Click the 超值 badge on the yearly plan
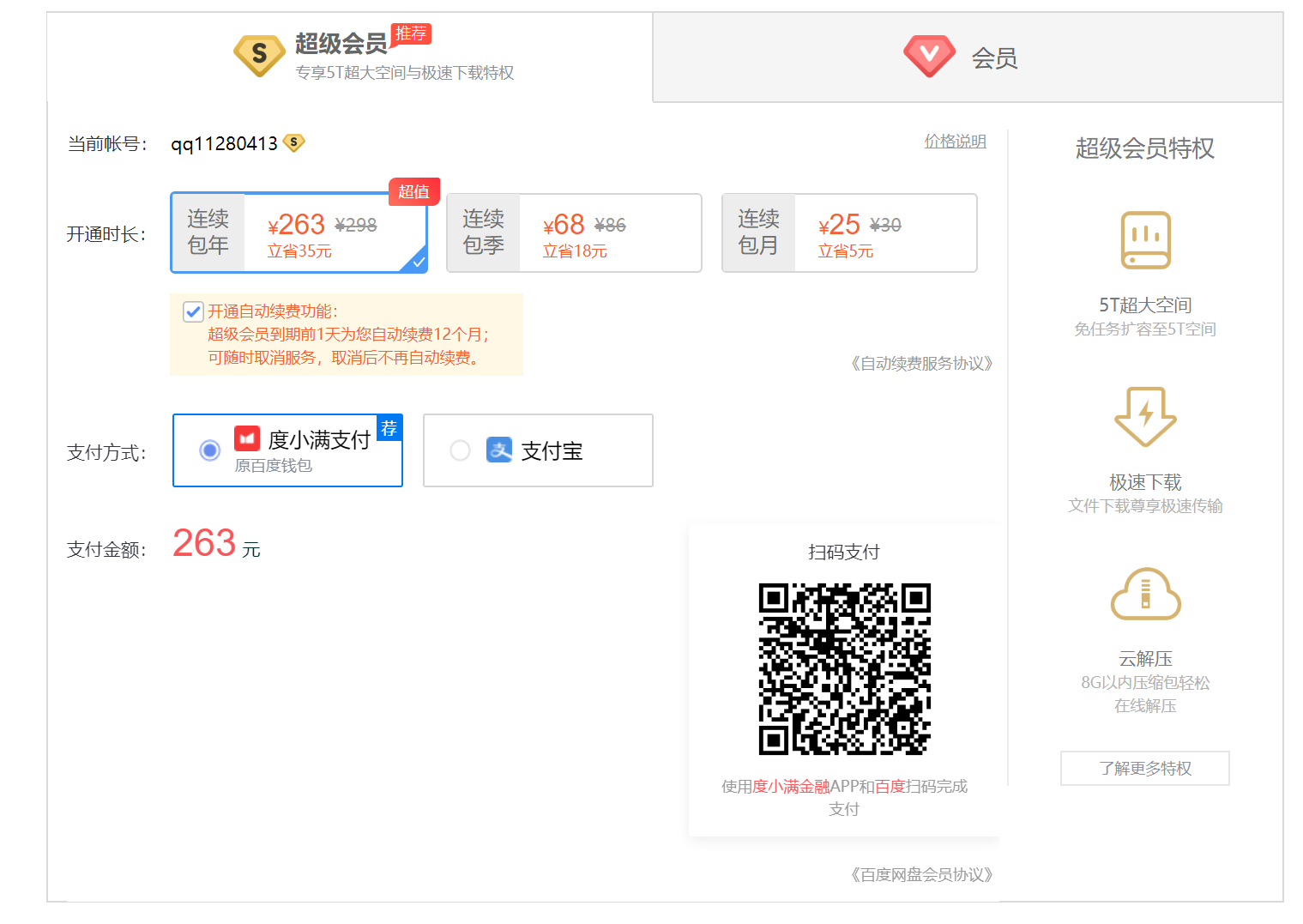1303x924 pixels. 414,191
